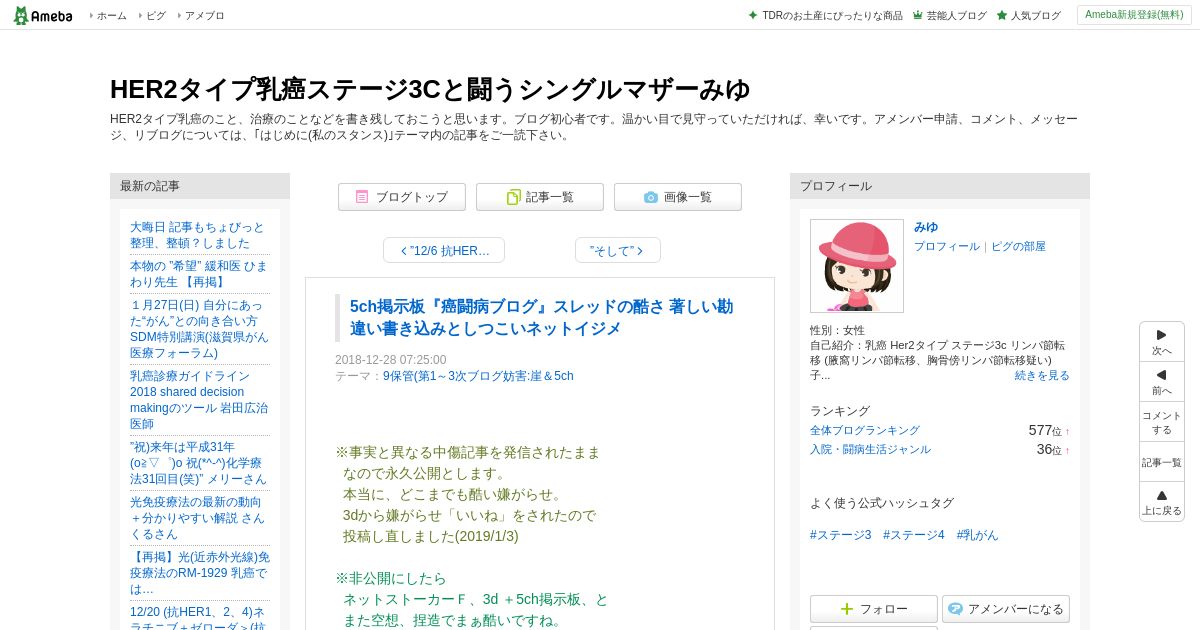Jump to previous with 前へ arrow
The image size is (1200, 630).
1162,382
